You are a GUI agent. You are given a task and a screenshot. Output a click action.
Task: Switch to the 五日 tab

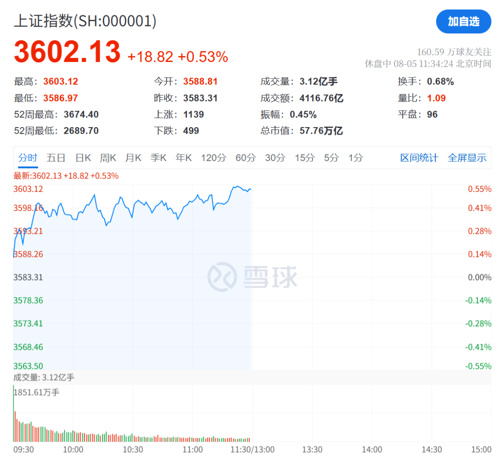[x=56, y=158]
